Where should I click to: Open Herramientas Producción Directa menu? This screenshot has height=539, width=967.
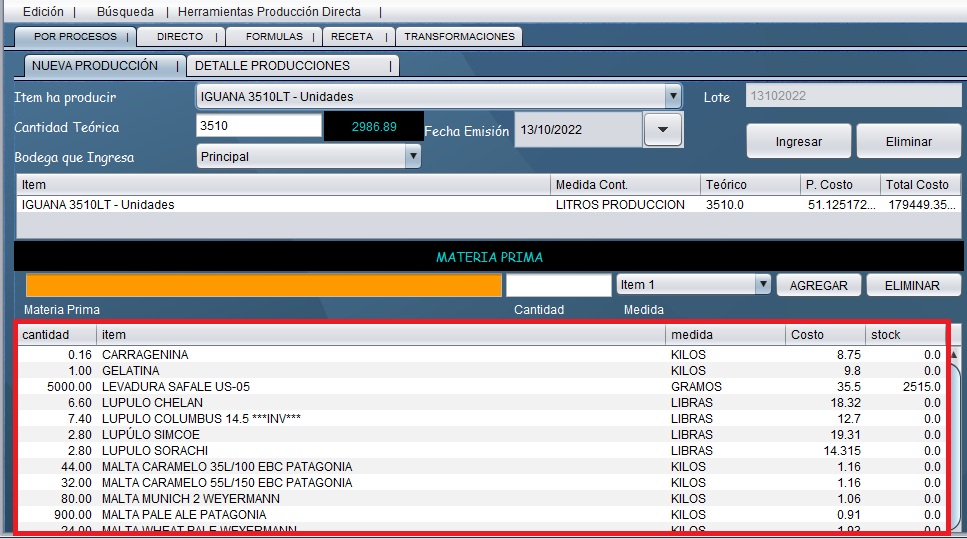269,11
